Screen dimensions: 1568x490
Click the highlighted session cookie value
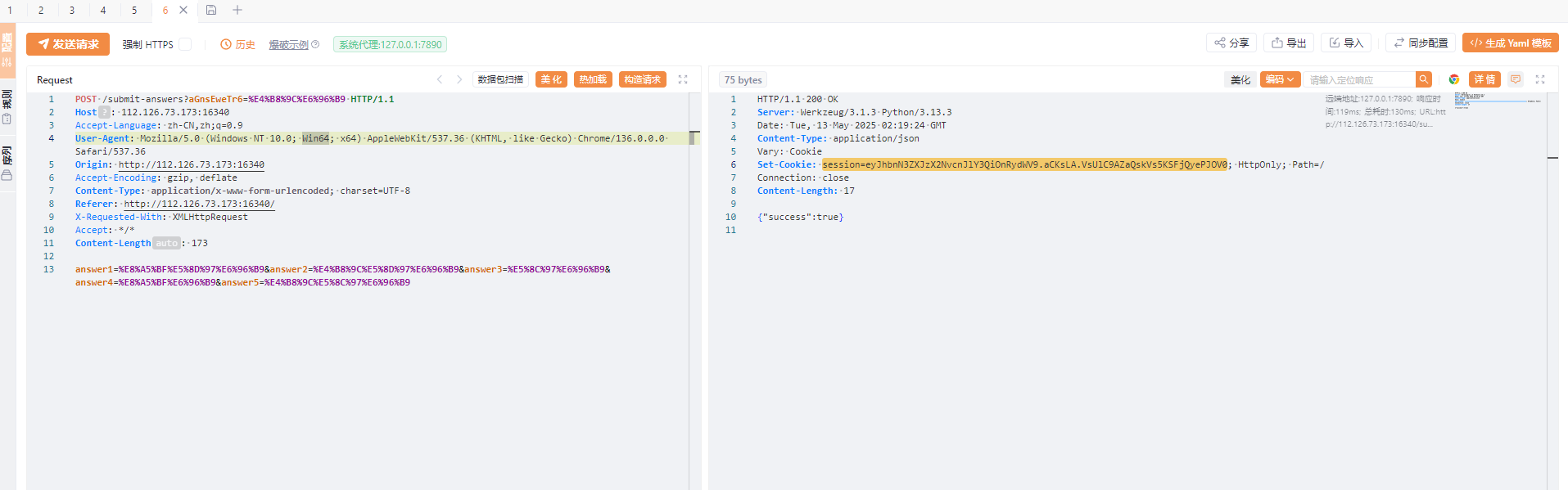tap(1024, 164)
